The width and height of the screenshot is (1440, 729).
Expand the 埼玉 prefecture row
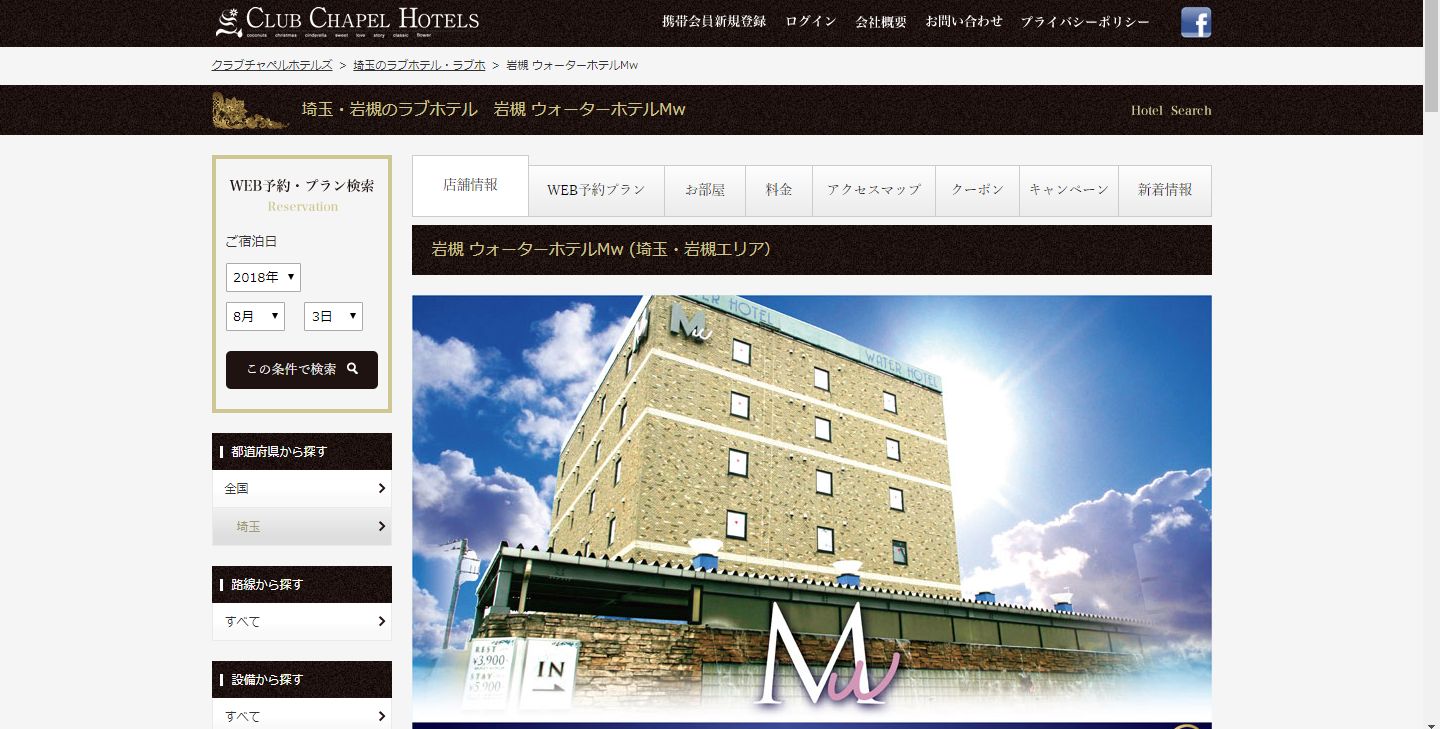[302, 527]
